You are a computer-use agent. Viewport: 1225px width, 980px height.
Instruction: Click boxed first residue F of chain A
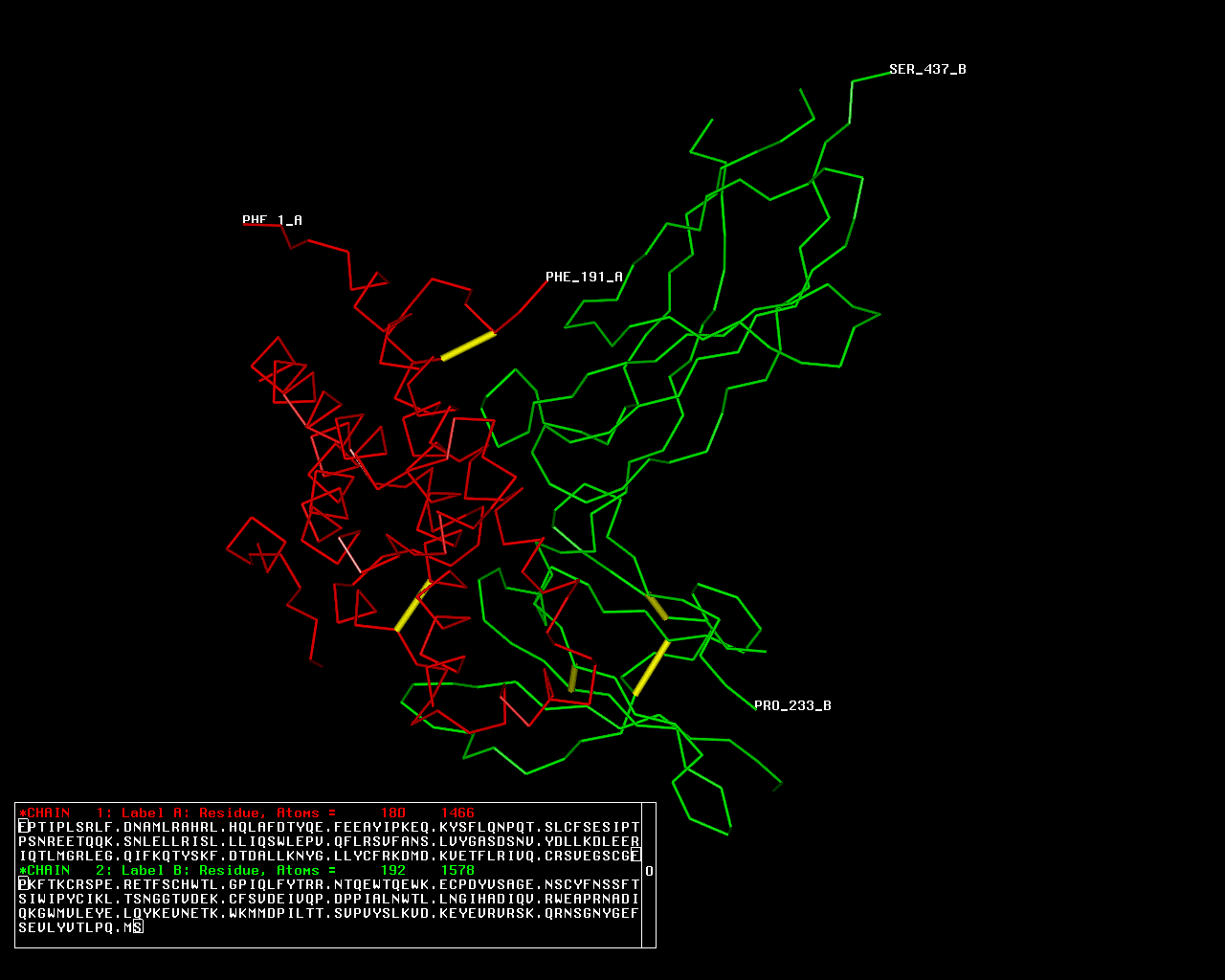pyautogui.click(x=23, y=827)
